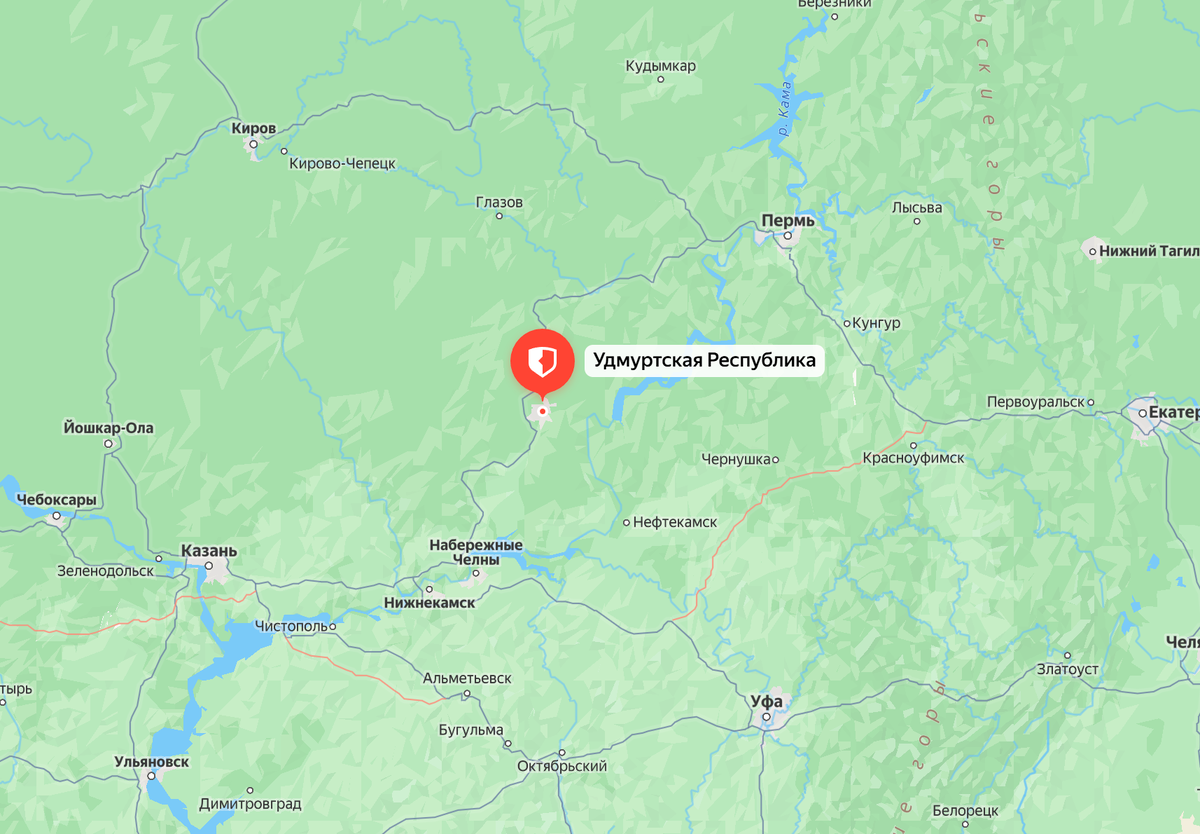
Task: Select the Глазов city label
Action: 499,202
